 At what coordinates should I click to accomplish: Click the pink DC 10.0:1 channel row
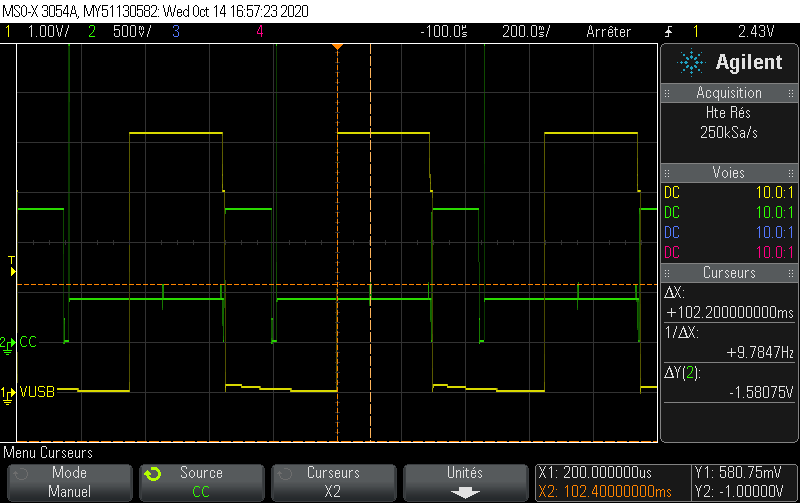(729, 252)
